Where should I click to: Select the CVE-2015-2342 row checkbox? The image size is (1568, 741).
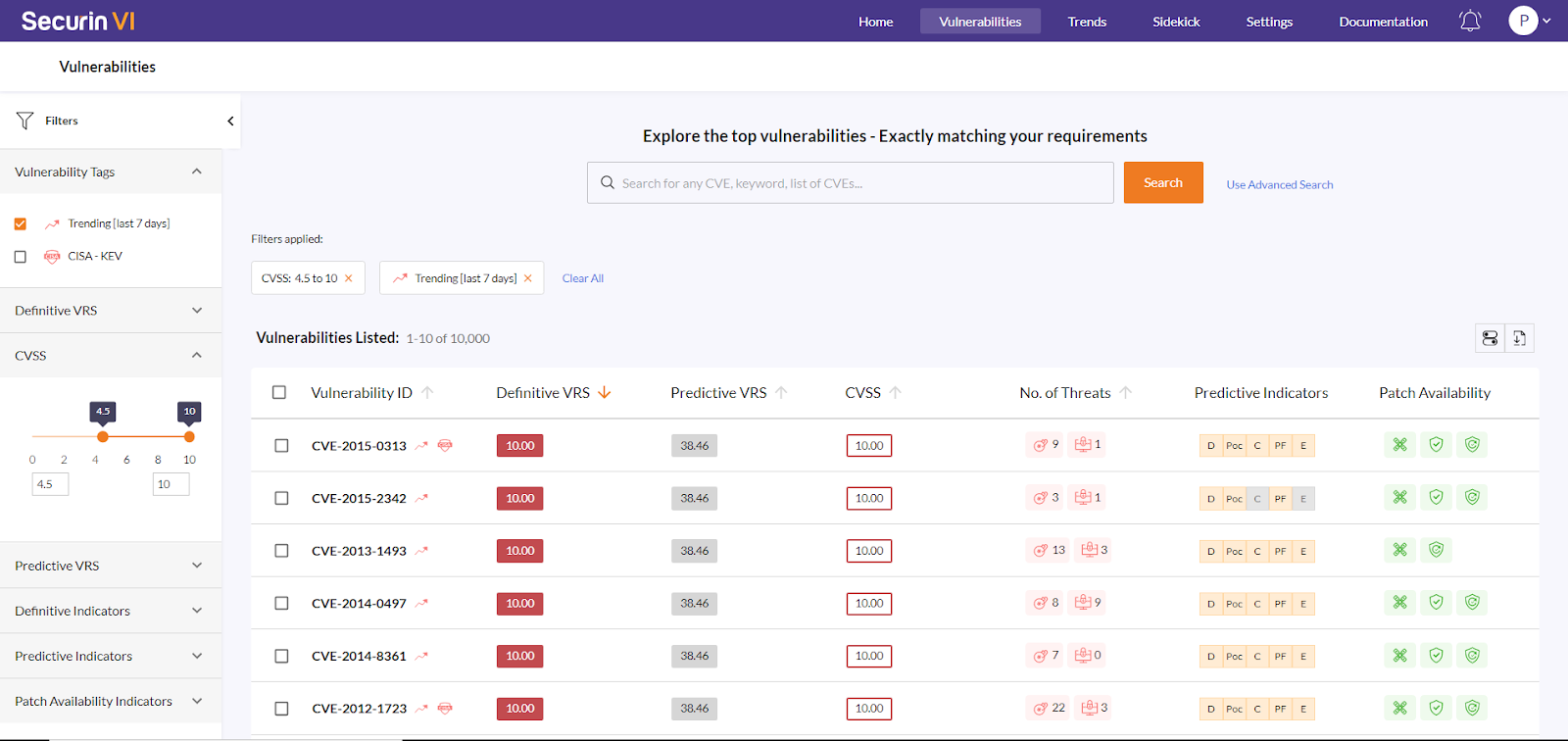(x=281, y=499)
